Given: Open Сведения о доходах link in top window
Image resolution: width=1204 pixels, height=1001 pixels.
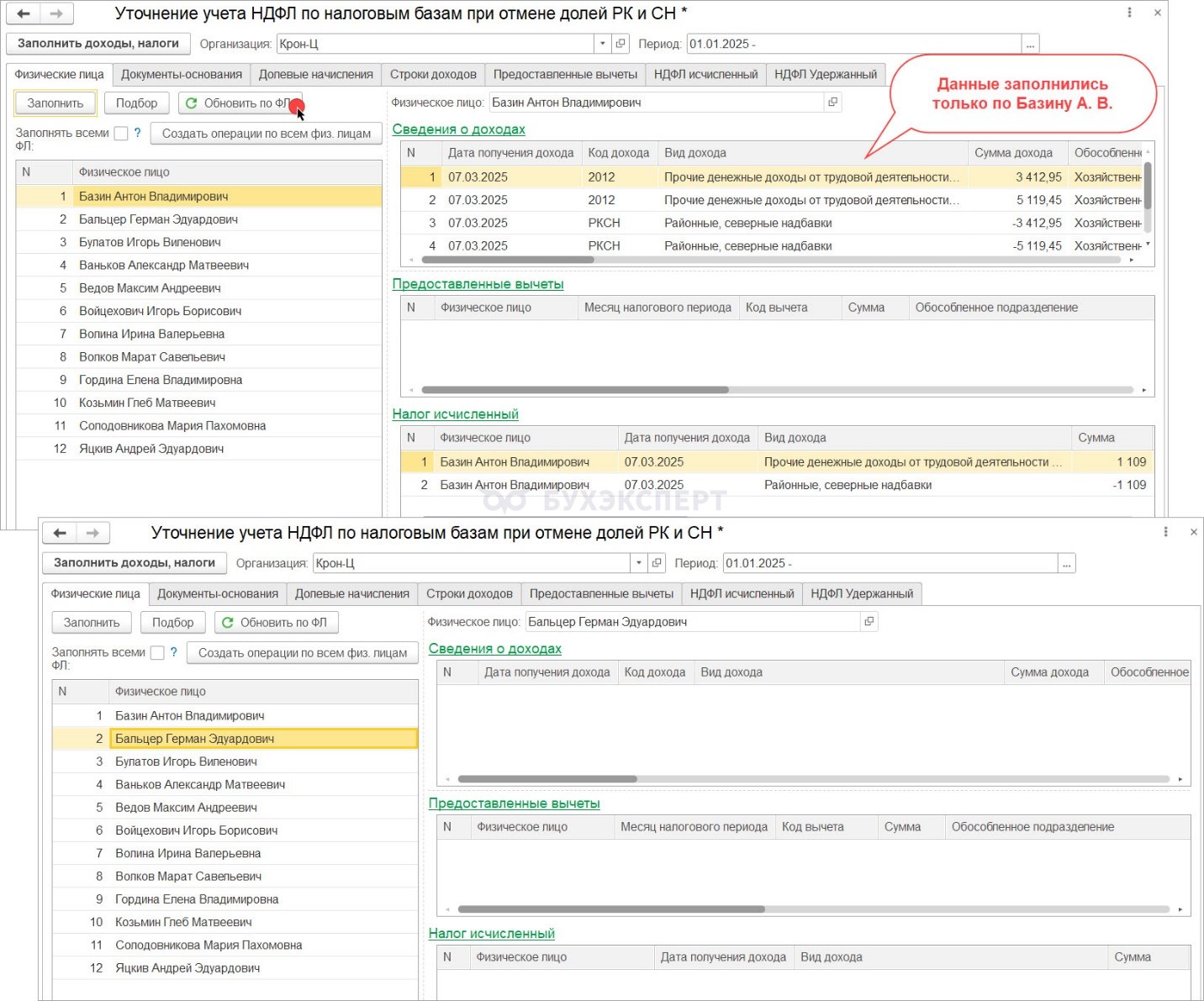Looking at the screenshot, I should tap(458, 129).
